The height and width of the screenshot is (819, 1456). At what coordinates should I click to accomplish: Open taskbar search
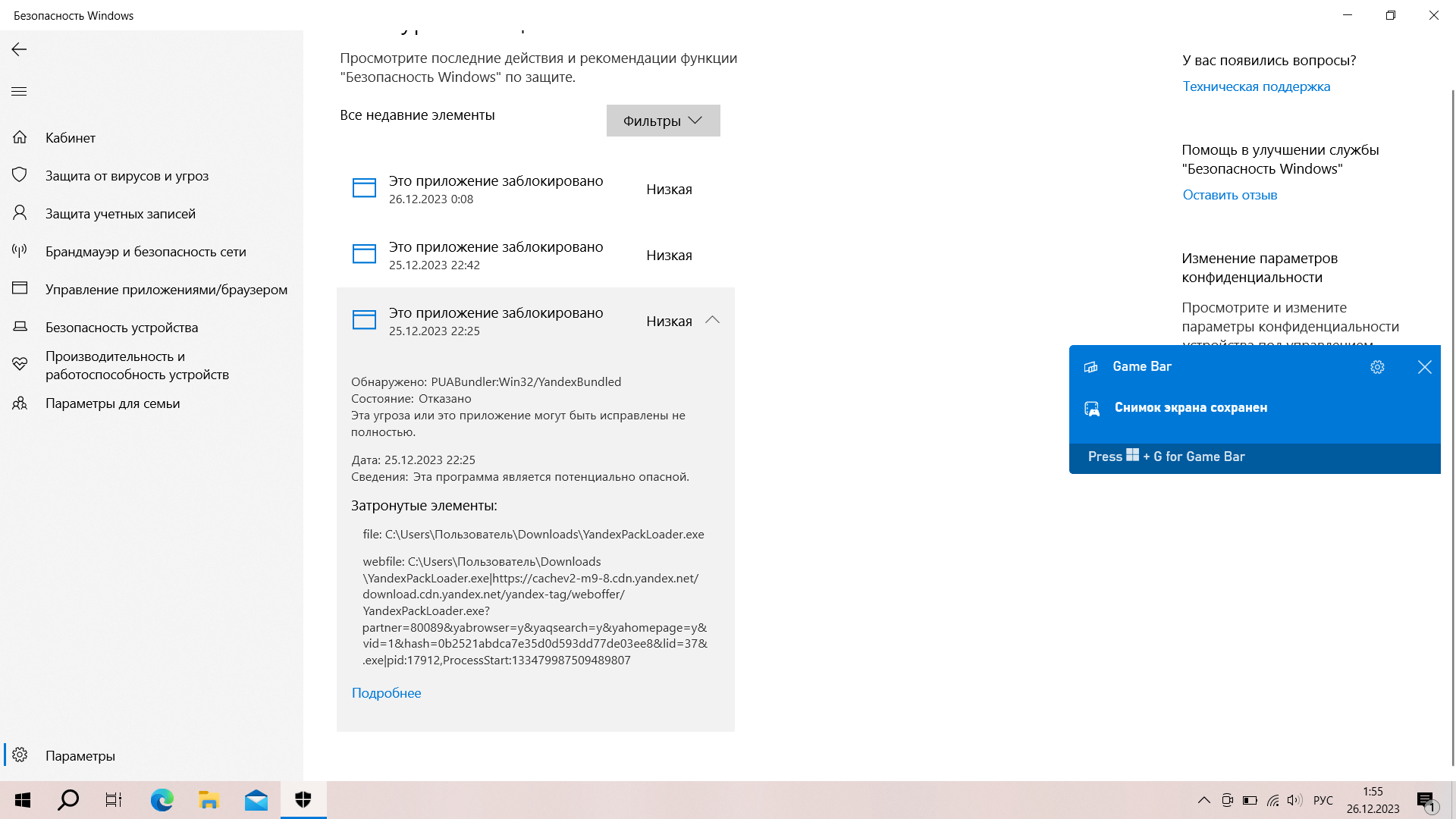tap(68, 800)
